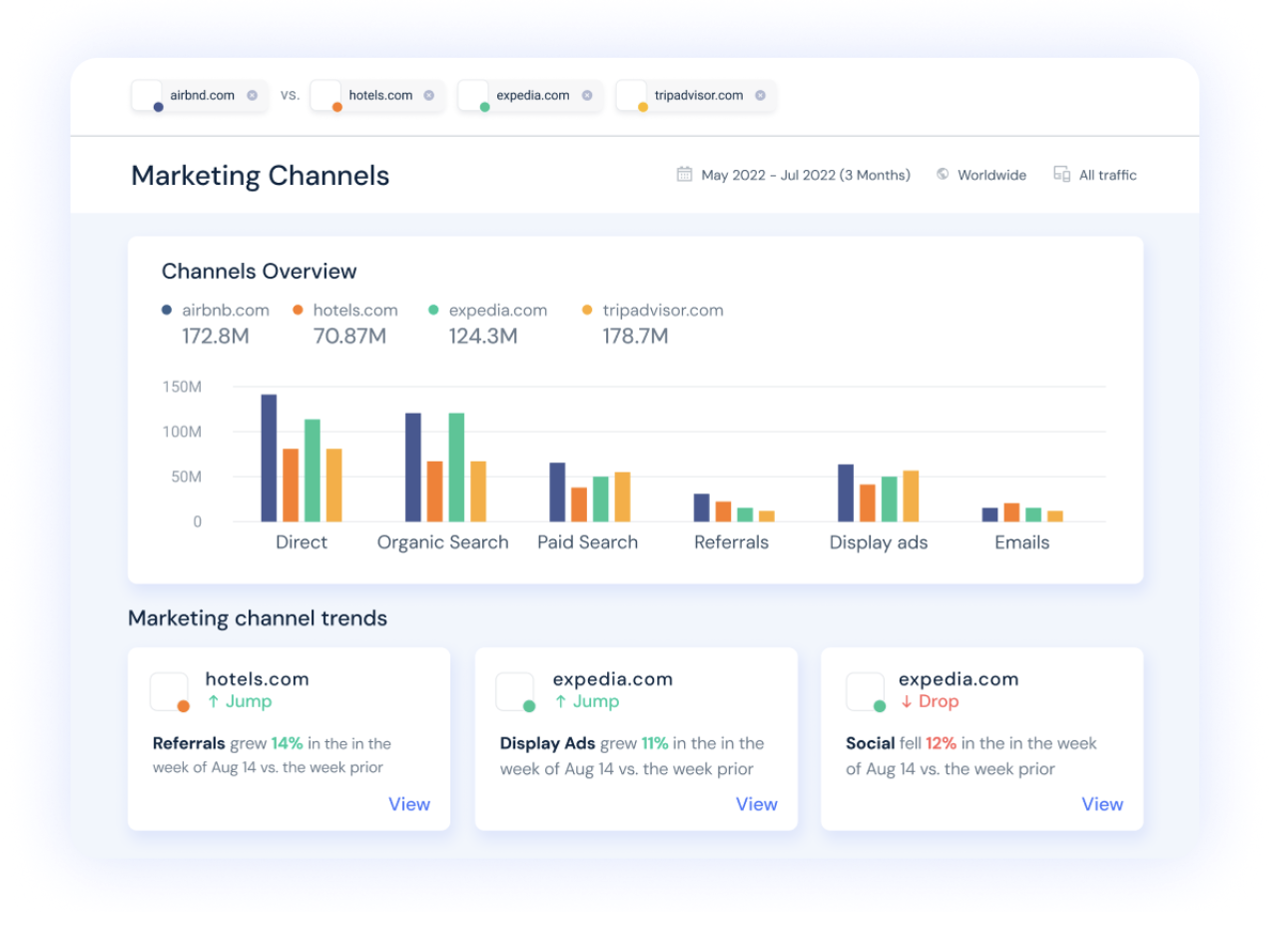
Task: Open the May 2022 - Jul 2022 date range selector
Action: [x=794, y=175]
